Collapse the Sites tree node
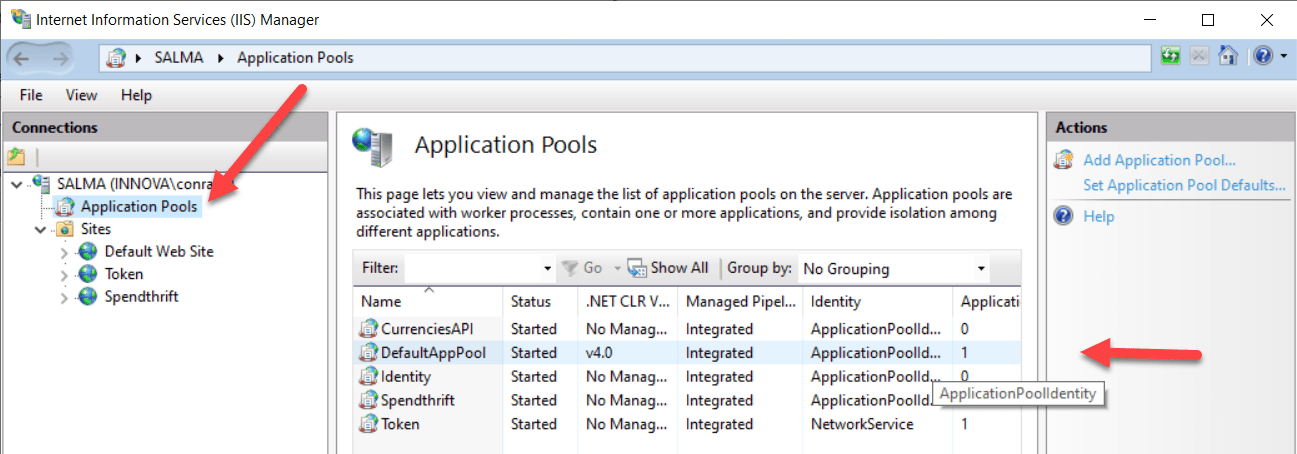The width and height of the screenshot is (1297, 454). click(41, 230)
